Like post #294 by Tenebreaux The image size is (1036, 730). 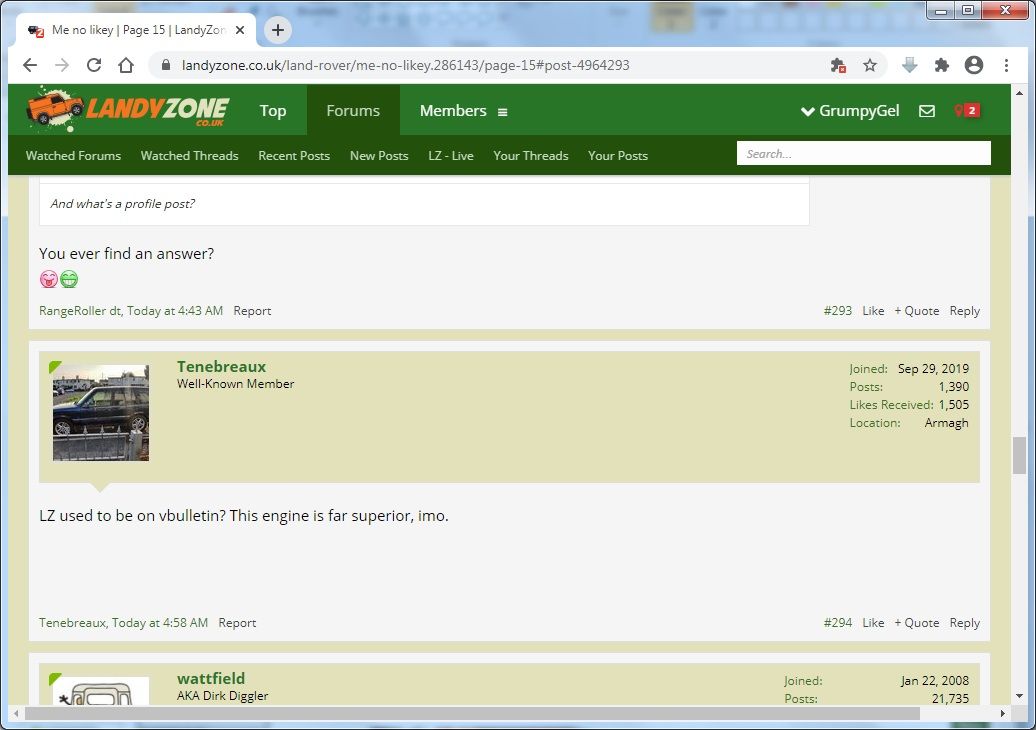[x=873, y=622]
